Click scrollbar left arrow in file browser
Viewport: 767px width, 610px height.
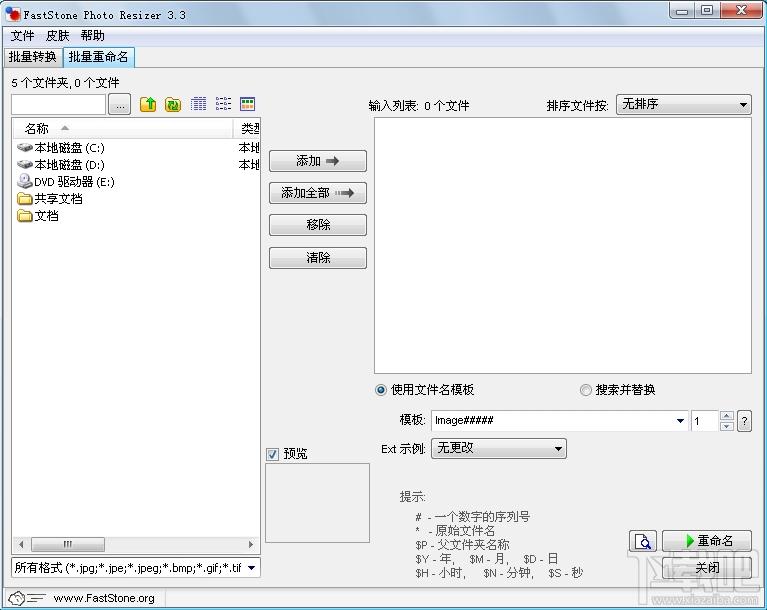click(21, 544)
